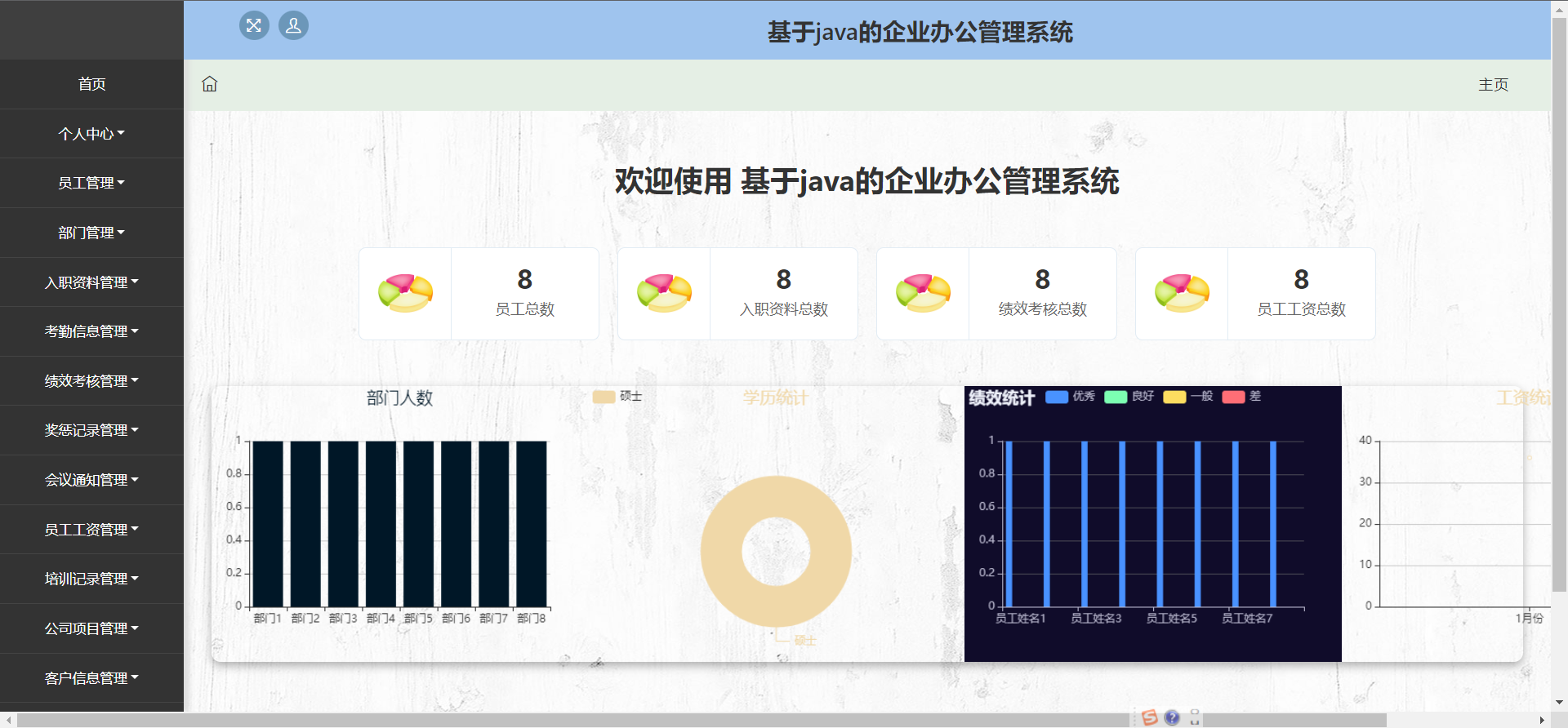Select 首页 in the sidebar
This screenshot has height=728, width=1568.
(91, 84)
